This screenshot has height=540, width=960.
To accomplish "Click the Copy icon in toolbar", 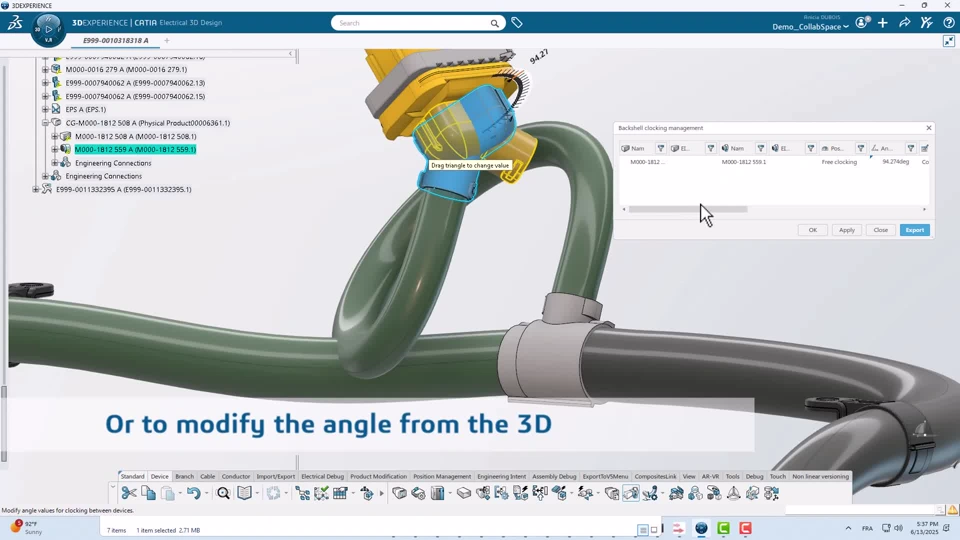I will pos(148,493).
